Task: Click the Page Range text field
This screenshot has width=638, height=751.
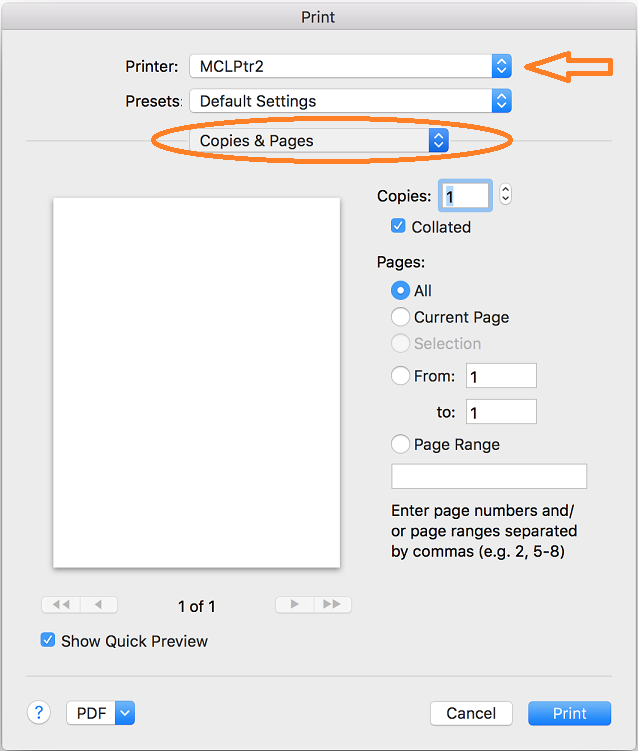Action: (x=489, y=475)
